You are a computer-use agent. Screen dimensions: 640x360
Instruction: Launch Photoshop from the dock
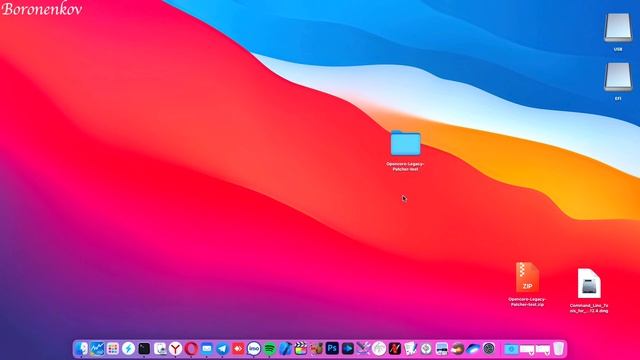(332, 349)
